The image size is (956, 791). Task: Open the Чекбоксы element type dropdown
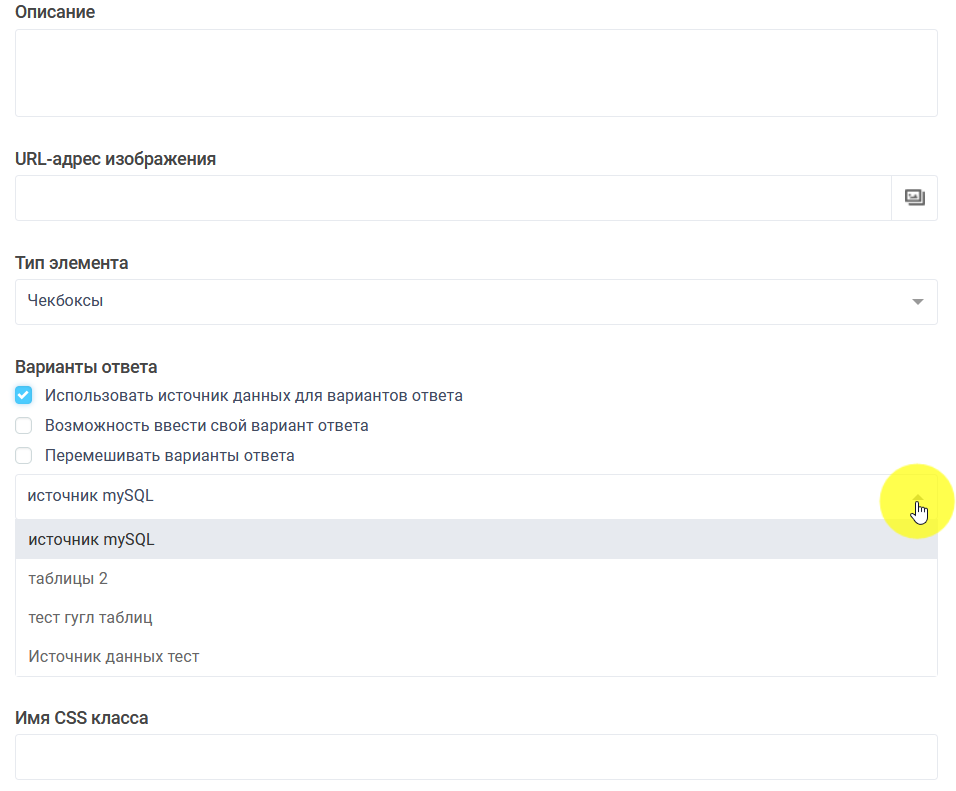coord(475,301)
